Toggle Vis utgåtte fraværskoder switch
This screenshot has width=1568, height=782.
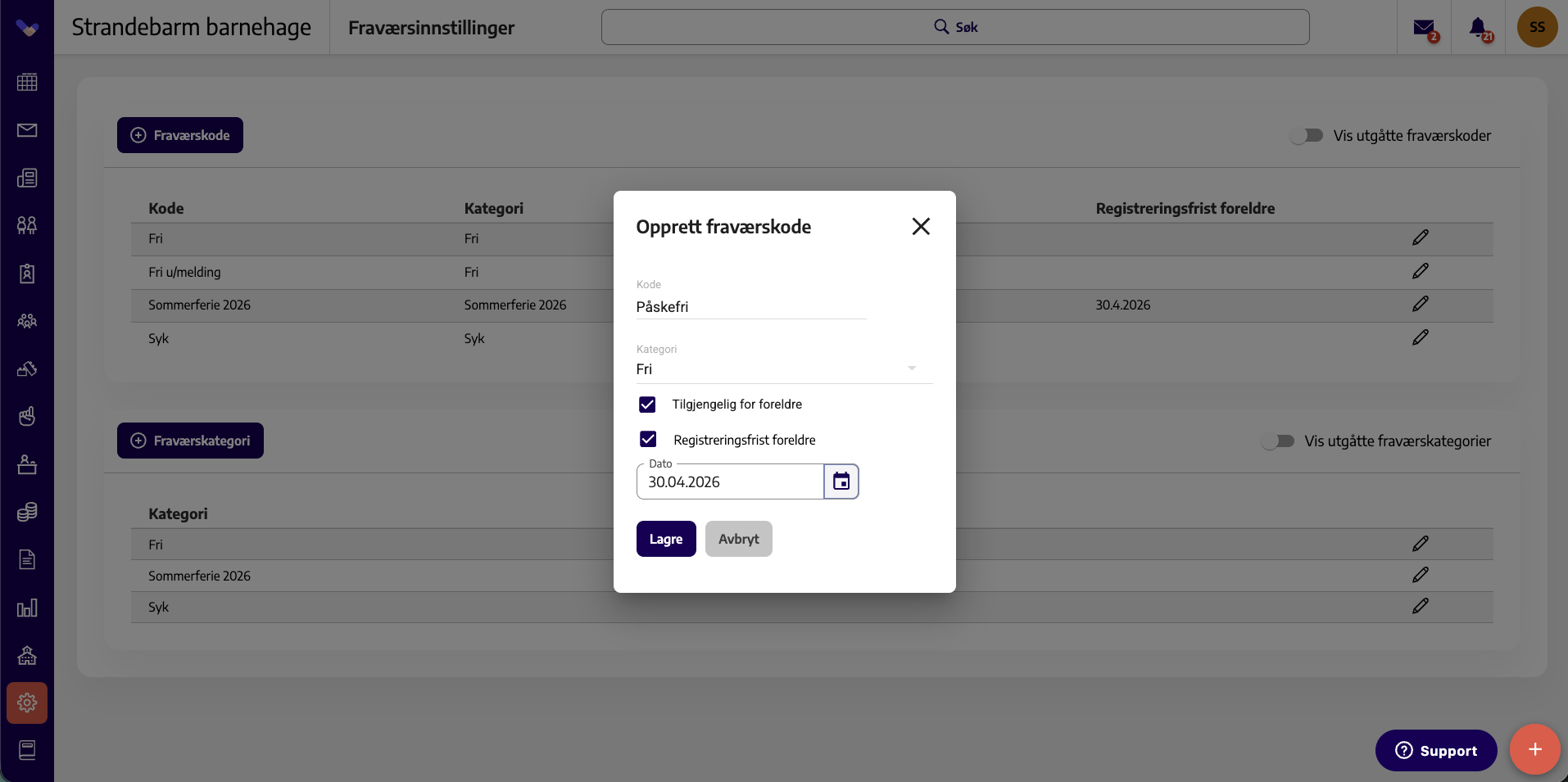click(x=1307, y=135)
